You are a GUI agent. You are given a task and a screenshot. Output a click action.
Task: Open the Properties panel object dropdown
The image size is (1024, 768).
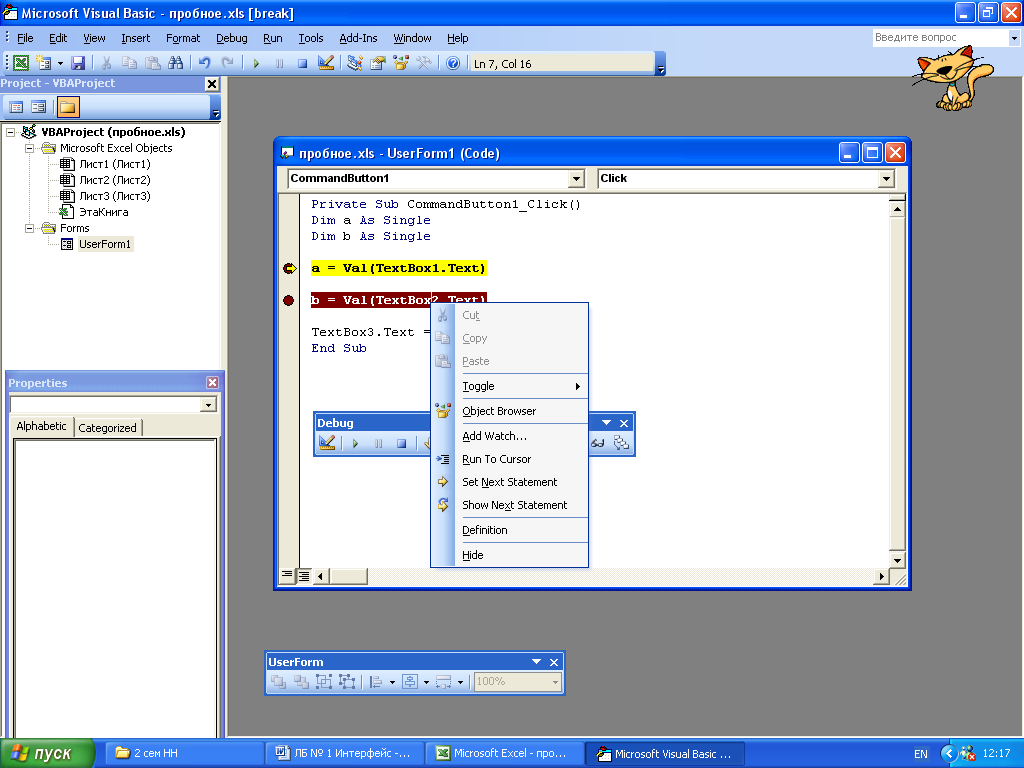coord(208,405)
